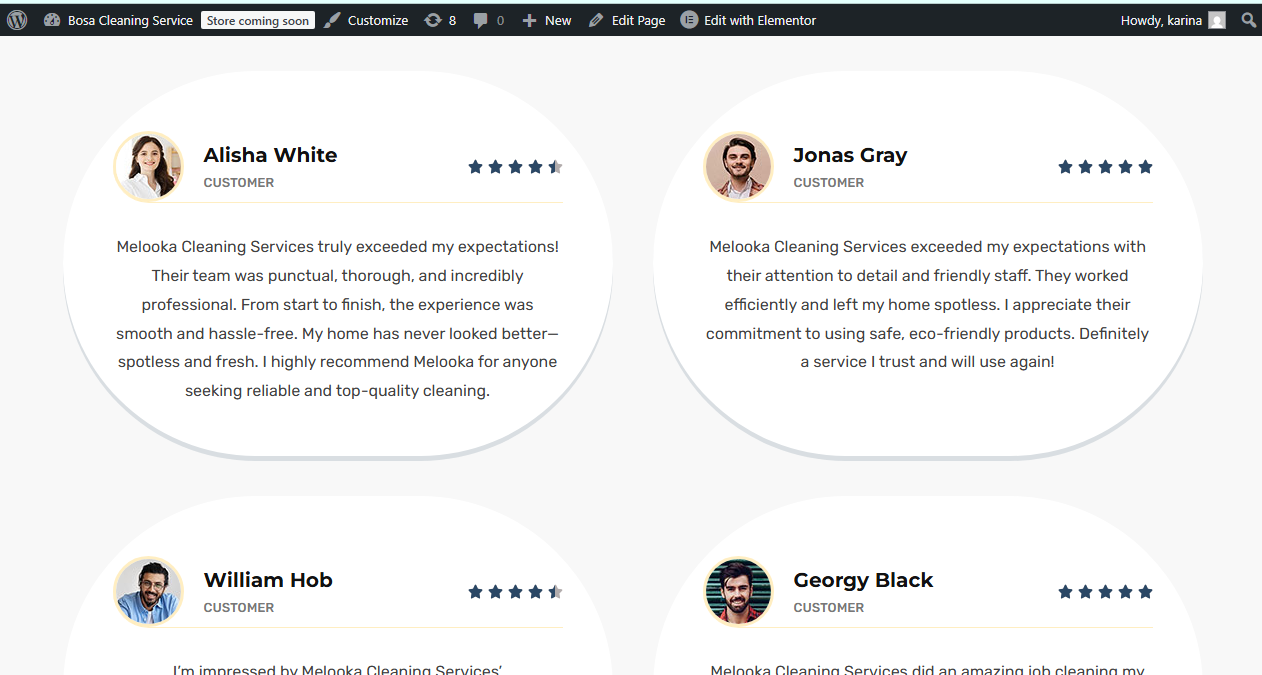This screenshot has height=675, width=1262.
Task: Click Alisha White's testimonial paragraph
Action: (338, 319)
